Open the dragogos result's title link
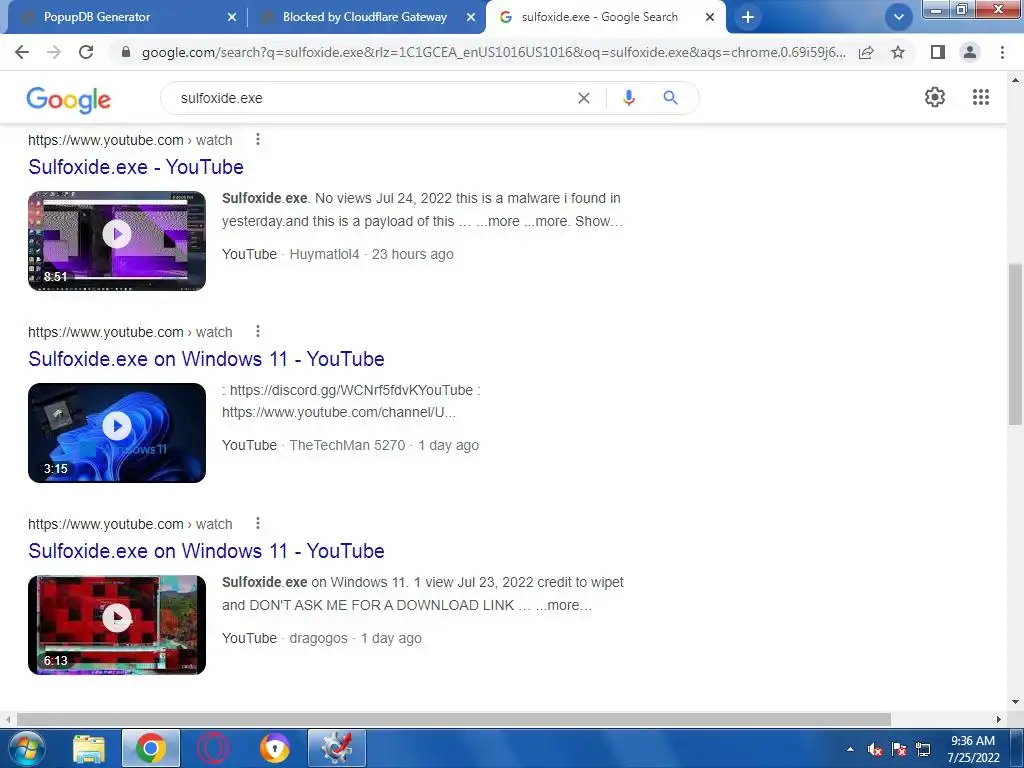 point(206,551)
